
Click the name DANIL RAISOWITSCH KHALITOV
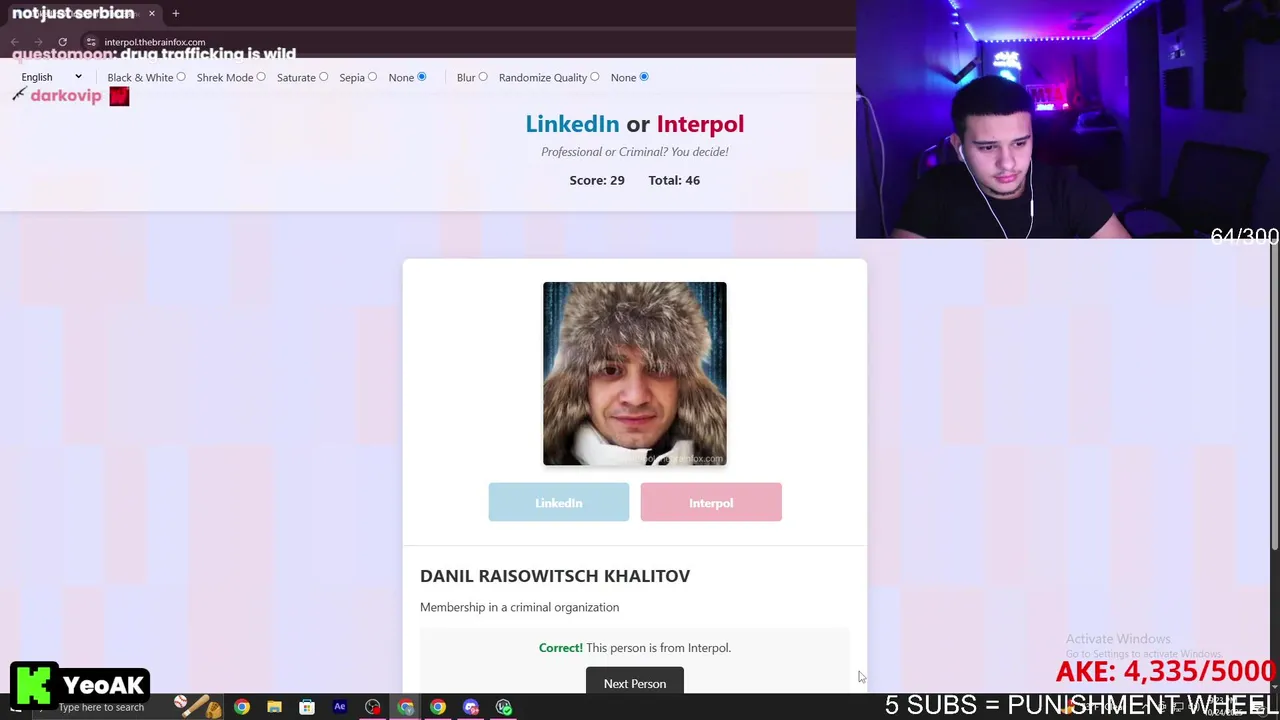(x=555, y=576)
